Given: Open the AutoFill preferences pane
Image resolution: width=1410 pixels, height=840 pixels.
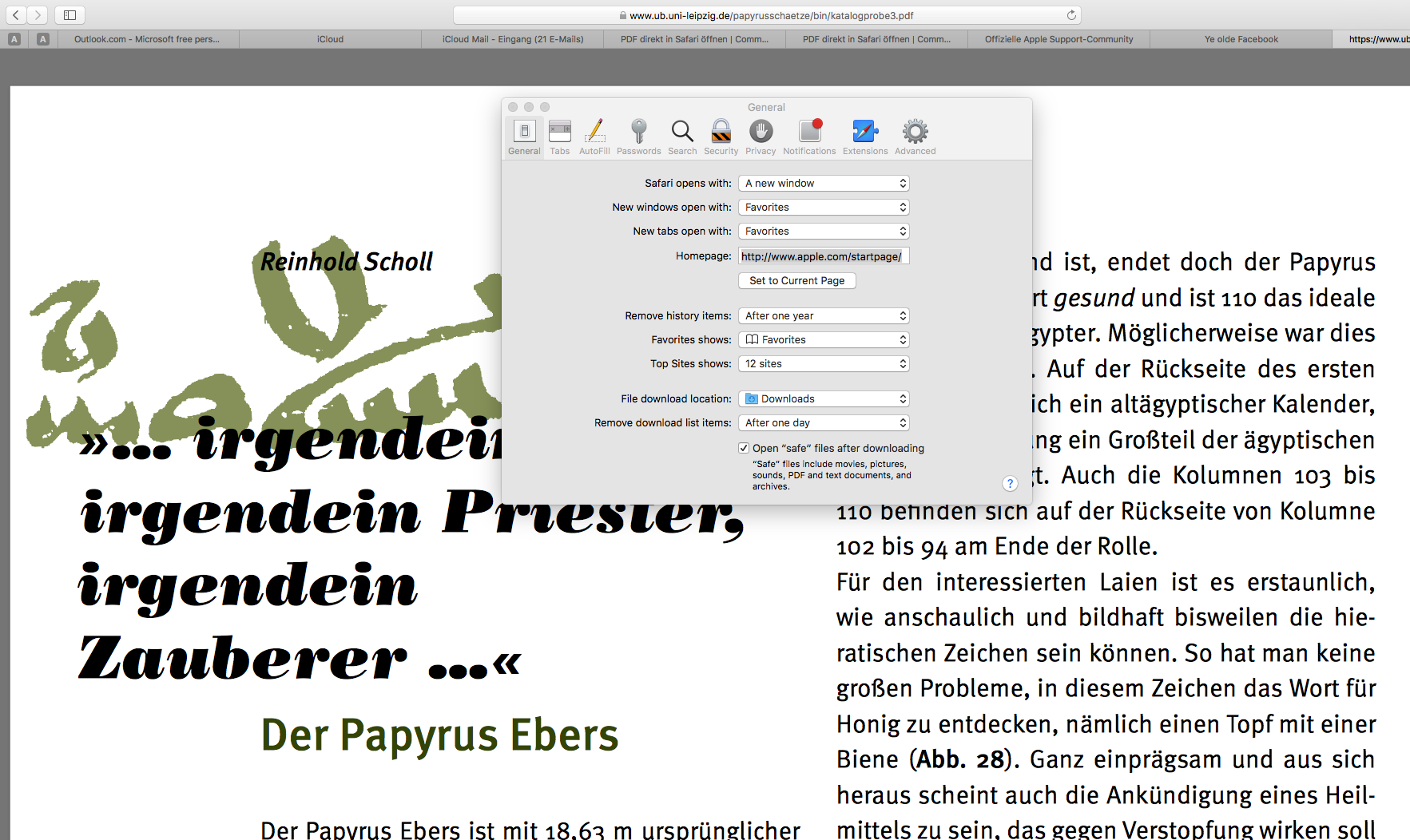Looking at the screenshot, I should 594,137.
